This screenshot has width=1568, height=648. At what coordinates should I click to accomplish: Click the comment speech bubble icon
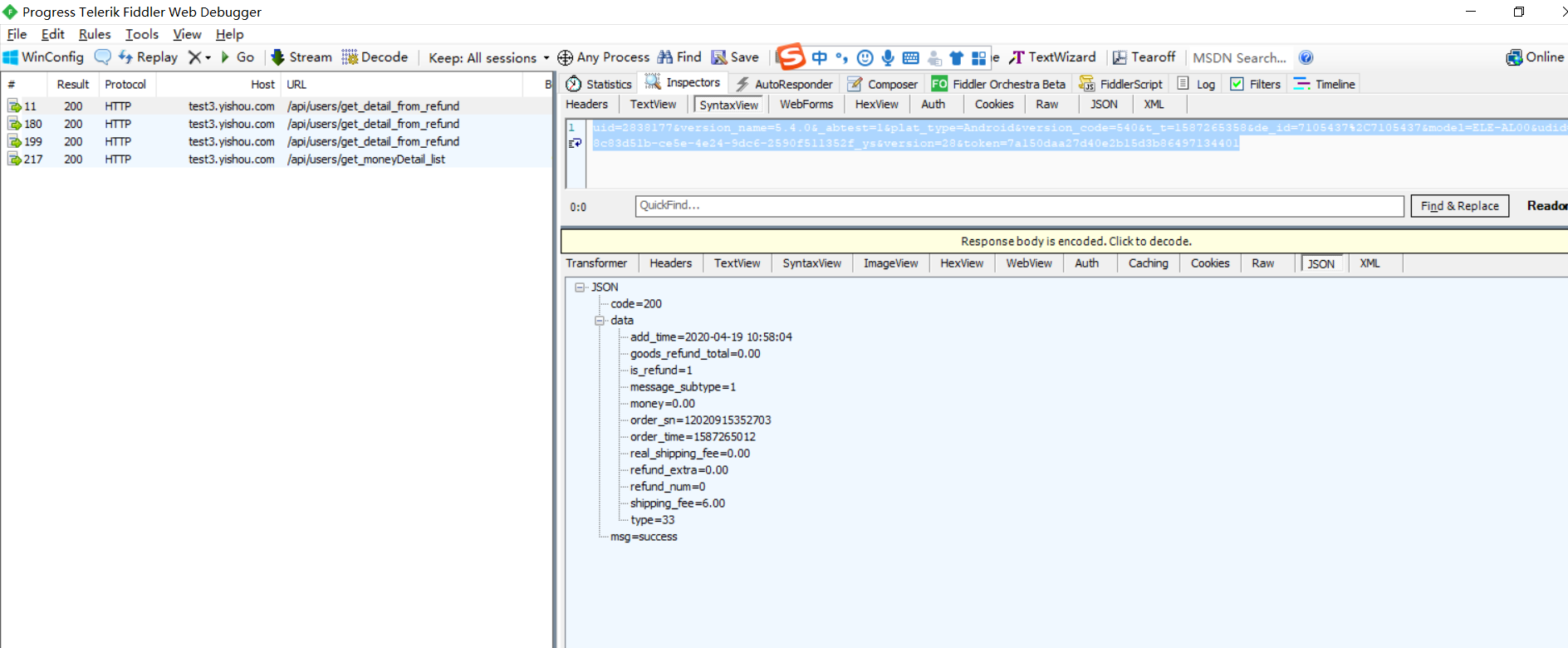[102, 57]
